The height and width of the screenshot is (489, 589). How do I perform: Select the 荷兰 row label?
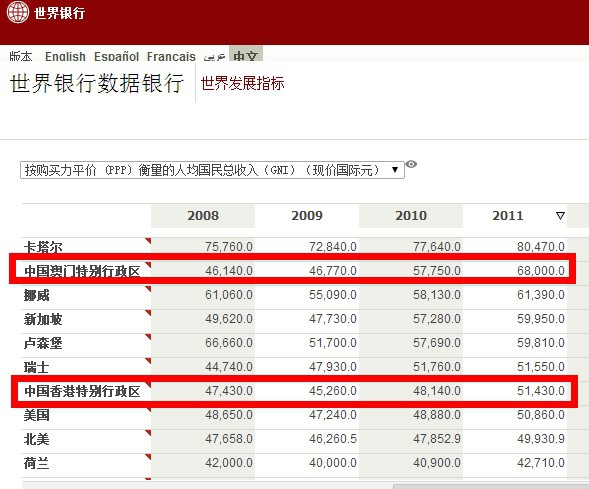pyautogui.click(x=36, y=463)
